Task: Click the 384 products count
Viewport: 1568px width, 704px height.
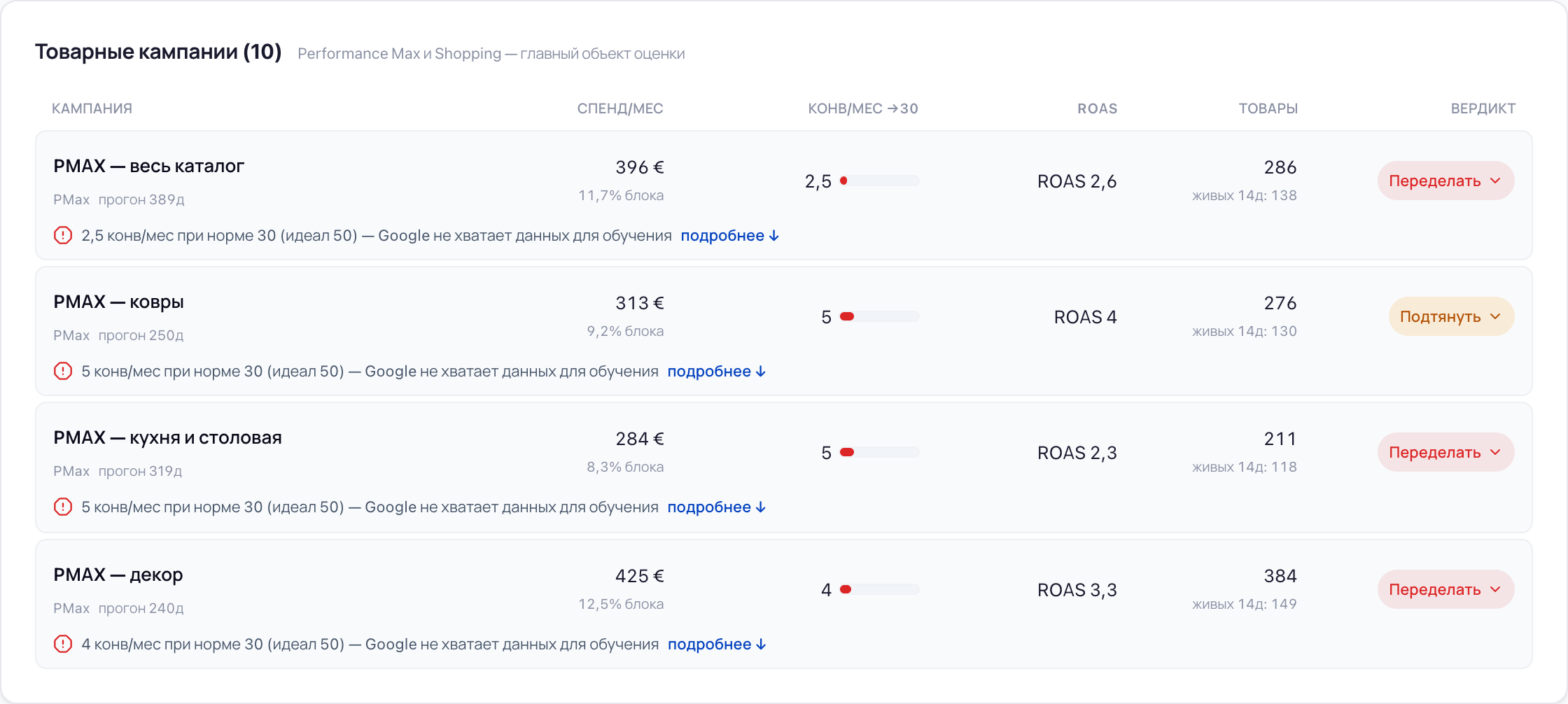Action: tap(1280, 576)
